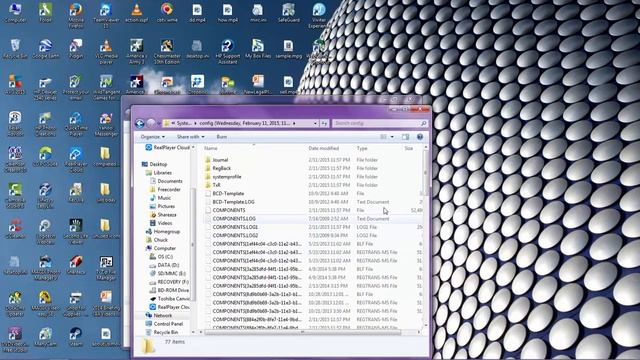
Task: Select the cbtv.wmv desktop file
Action: (167, 12)
